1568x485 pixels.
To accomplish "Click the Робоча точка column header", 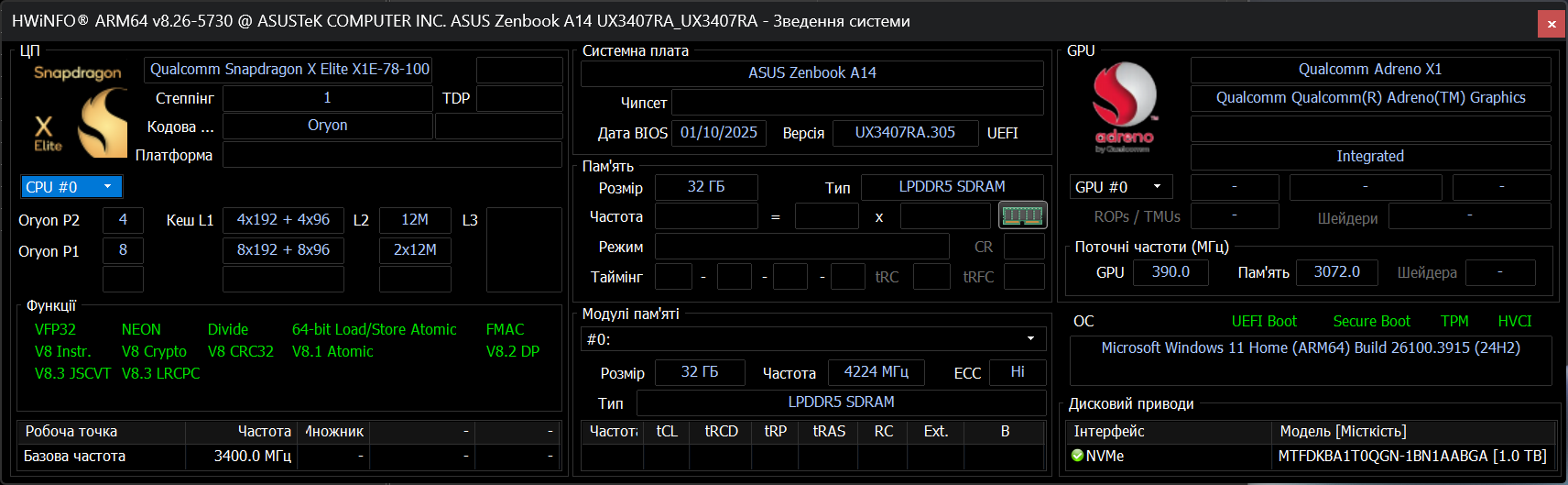I will (x=101, y=432).
